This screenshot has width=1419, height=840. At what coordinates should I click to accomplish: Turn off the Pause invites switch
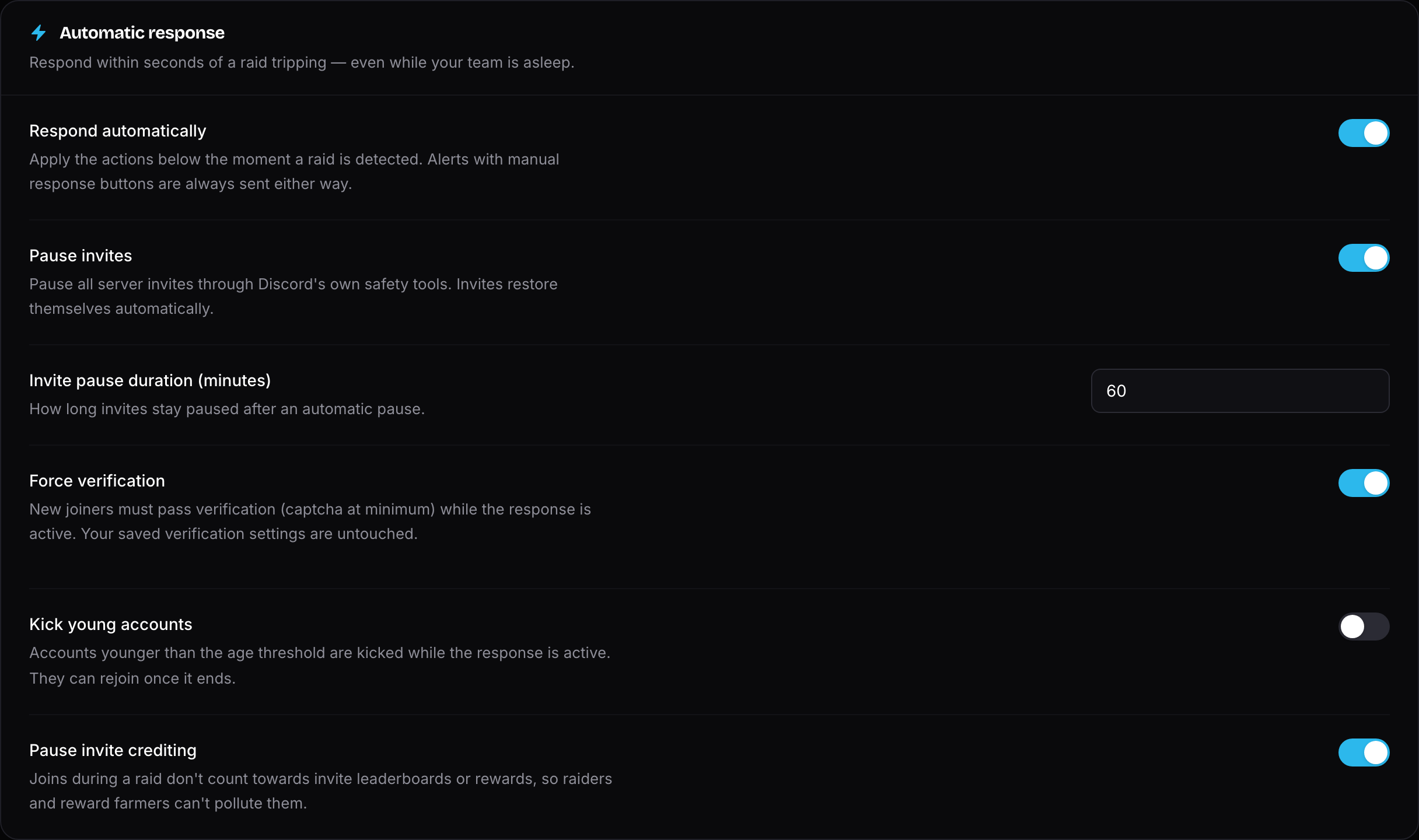tap(1364, 258)
